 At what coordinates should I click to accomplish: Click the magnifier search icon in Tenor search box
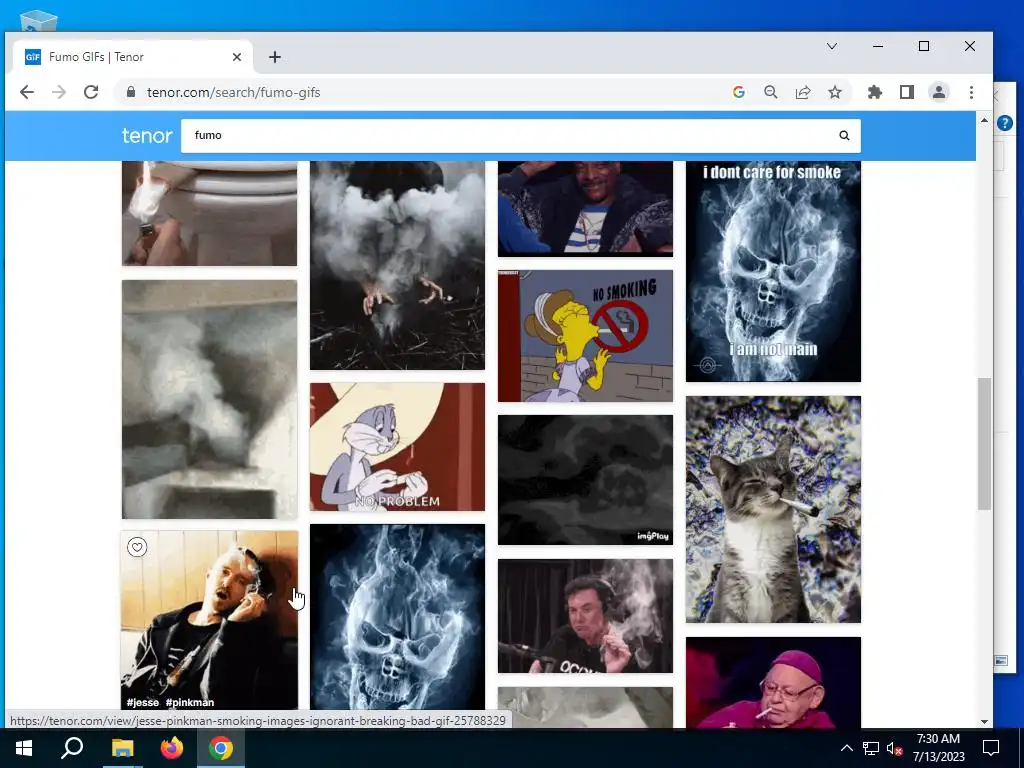coord(844,135)
